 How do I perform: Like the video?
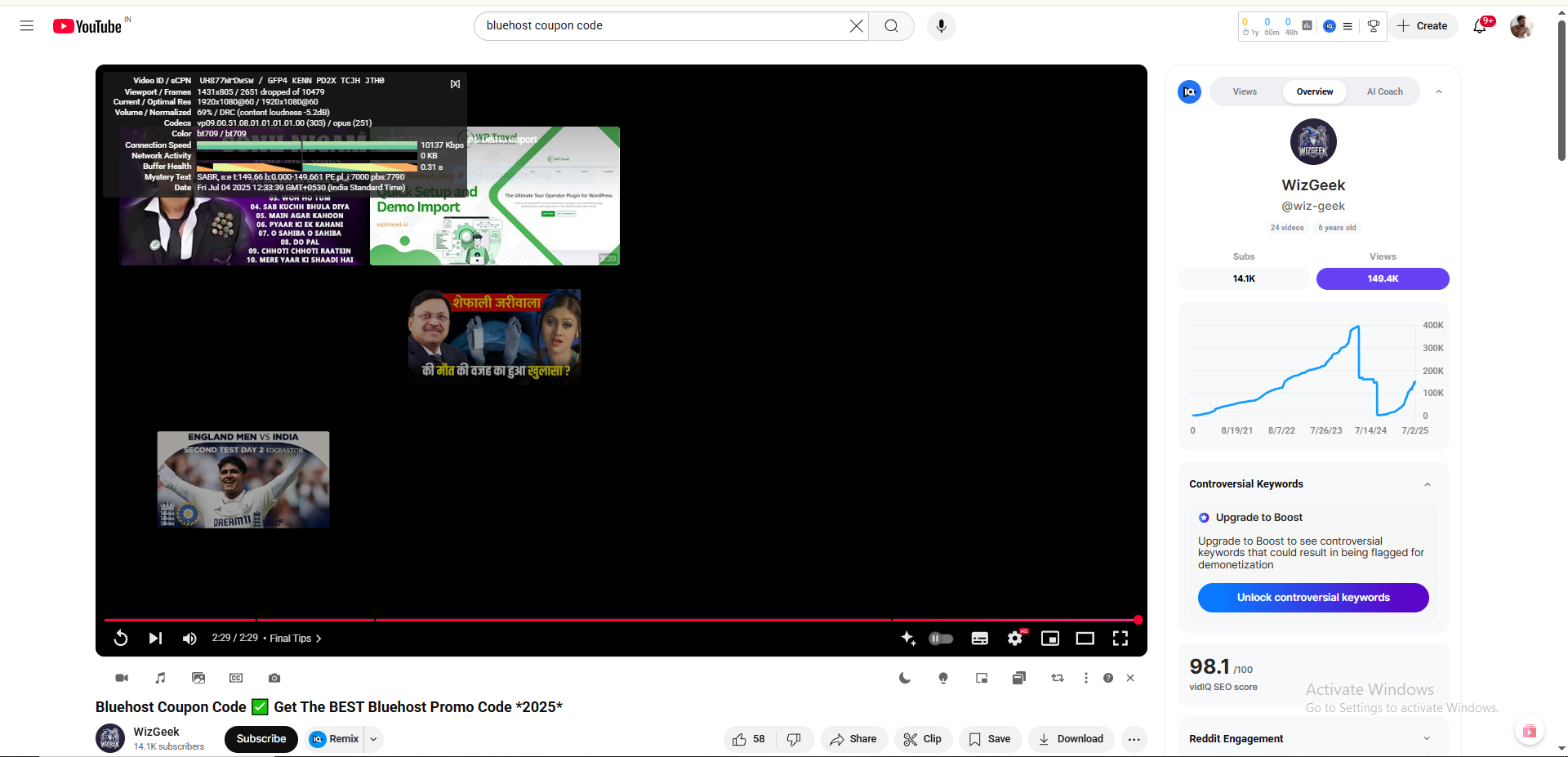coord(750,739)
